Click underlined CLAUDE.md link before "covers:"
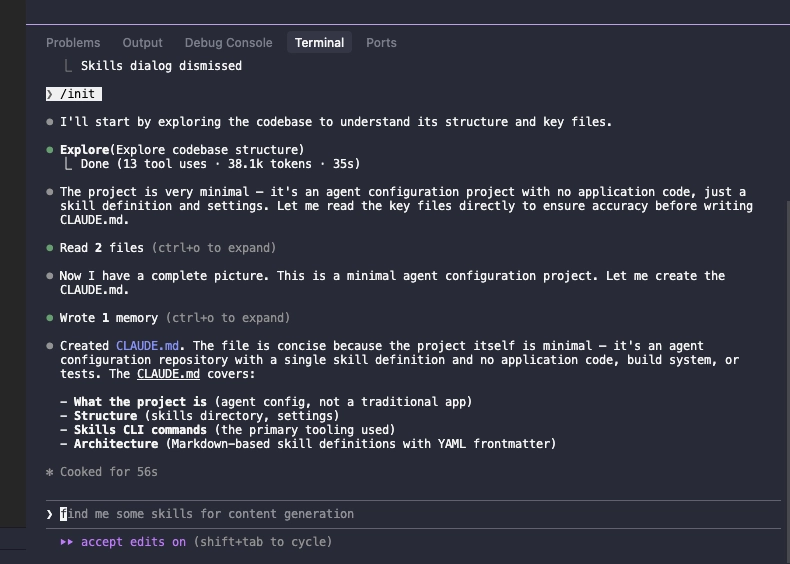This screenshot has height=564, width=790. click(168, 374)
